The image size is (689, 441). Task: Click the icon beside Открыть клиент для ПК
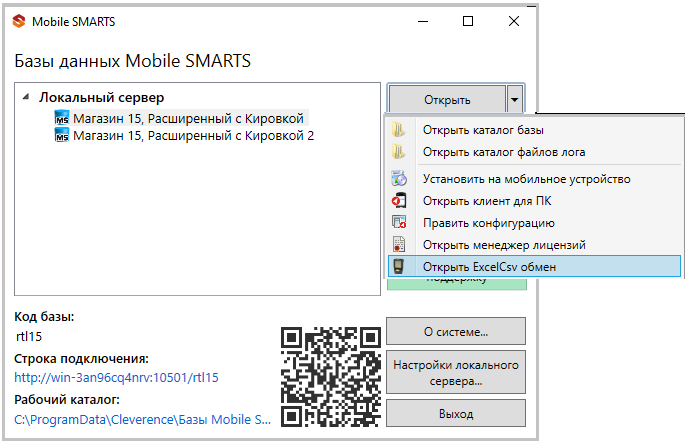tap(399, 200)
